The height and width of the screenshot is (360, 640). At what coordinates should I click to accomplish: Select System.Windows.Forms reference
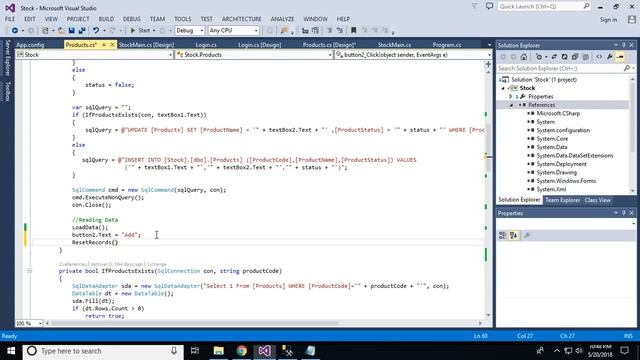pos(566,181)
